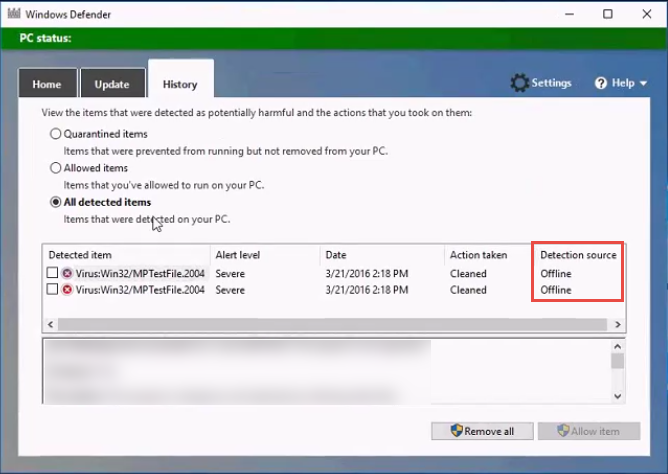Click the red threat icon in second row

tap(67, 290)
